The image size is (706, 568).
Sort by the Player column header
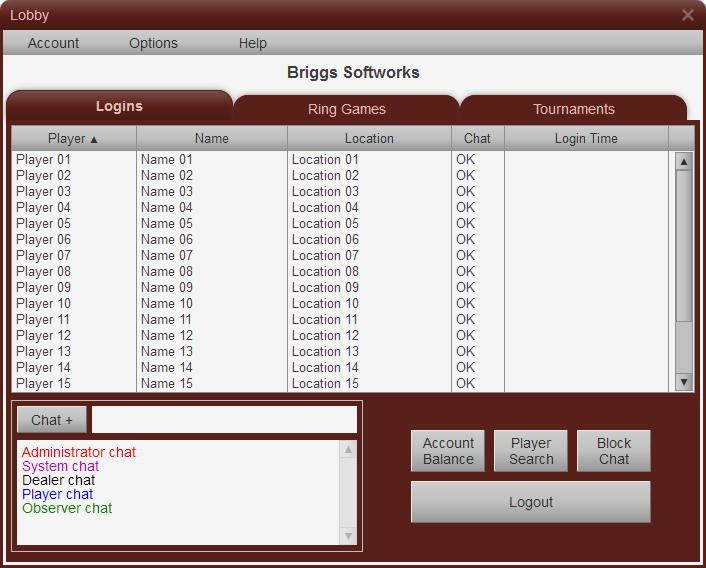click(73, 139)
